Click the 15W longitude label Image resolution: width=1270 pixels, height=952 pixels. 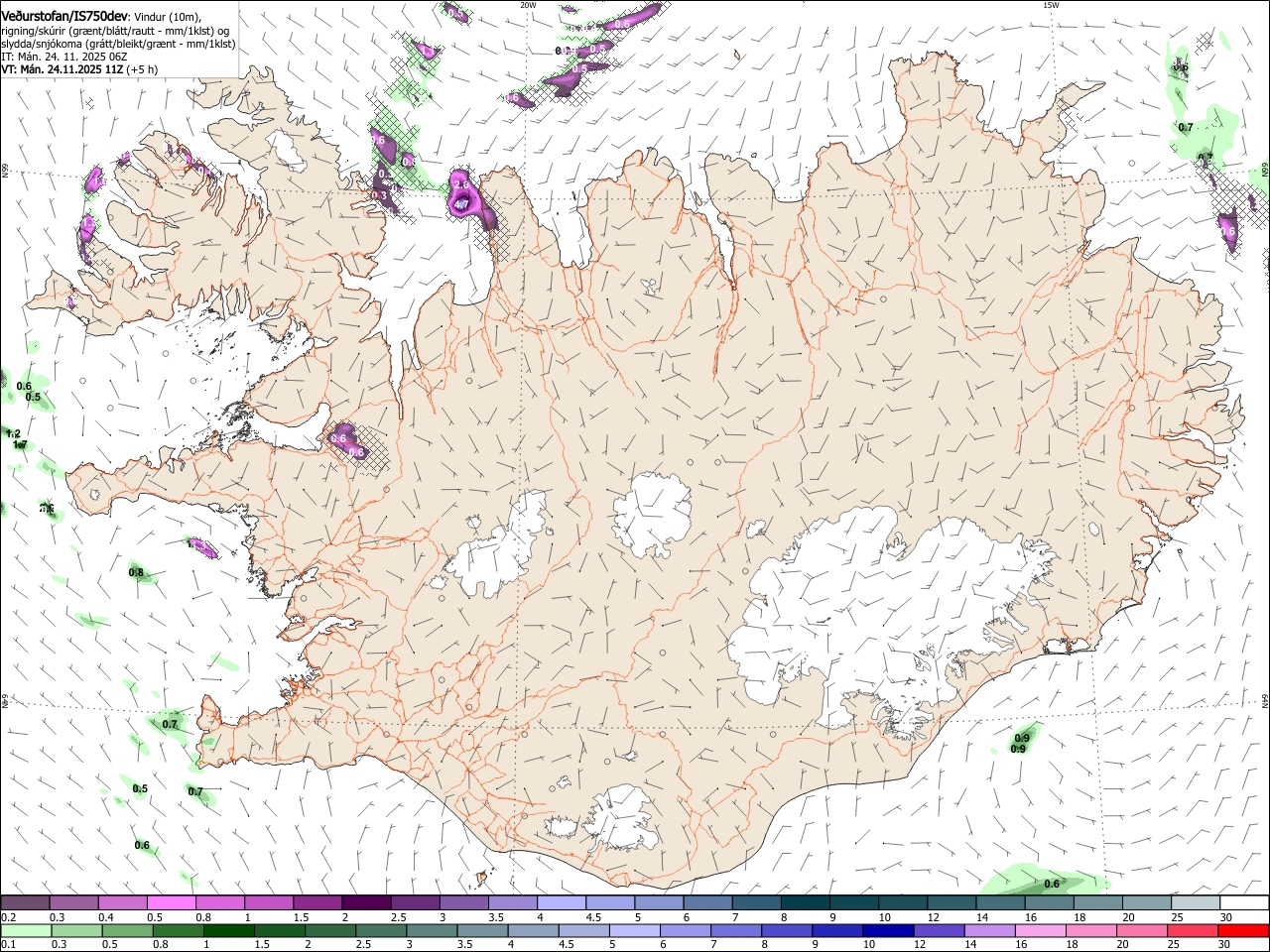[x=1051, y=5]
